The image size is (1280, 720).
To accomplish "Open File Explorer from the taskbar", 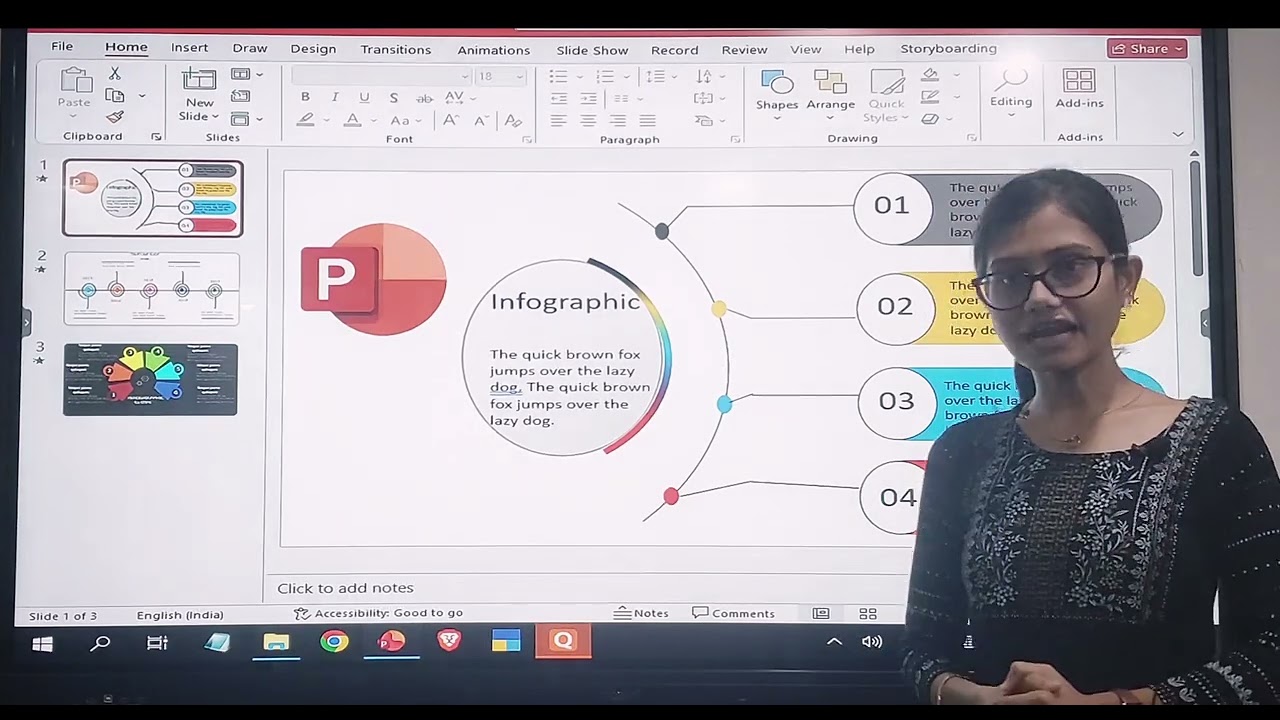I will [x=276, y=642].
